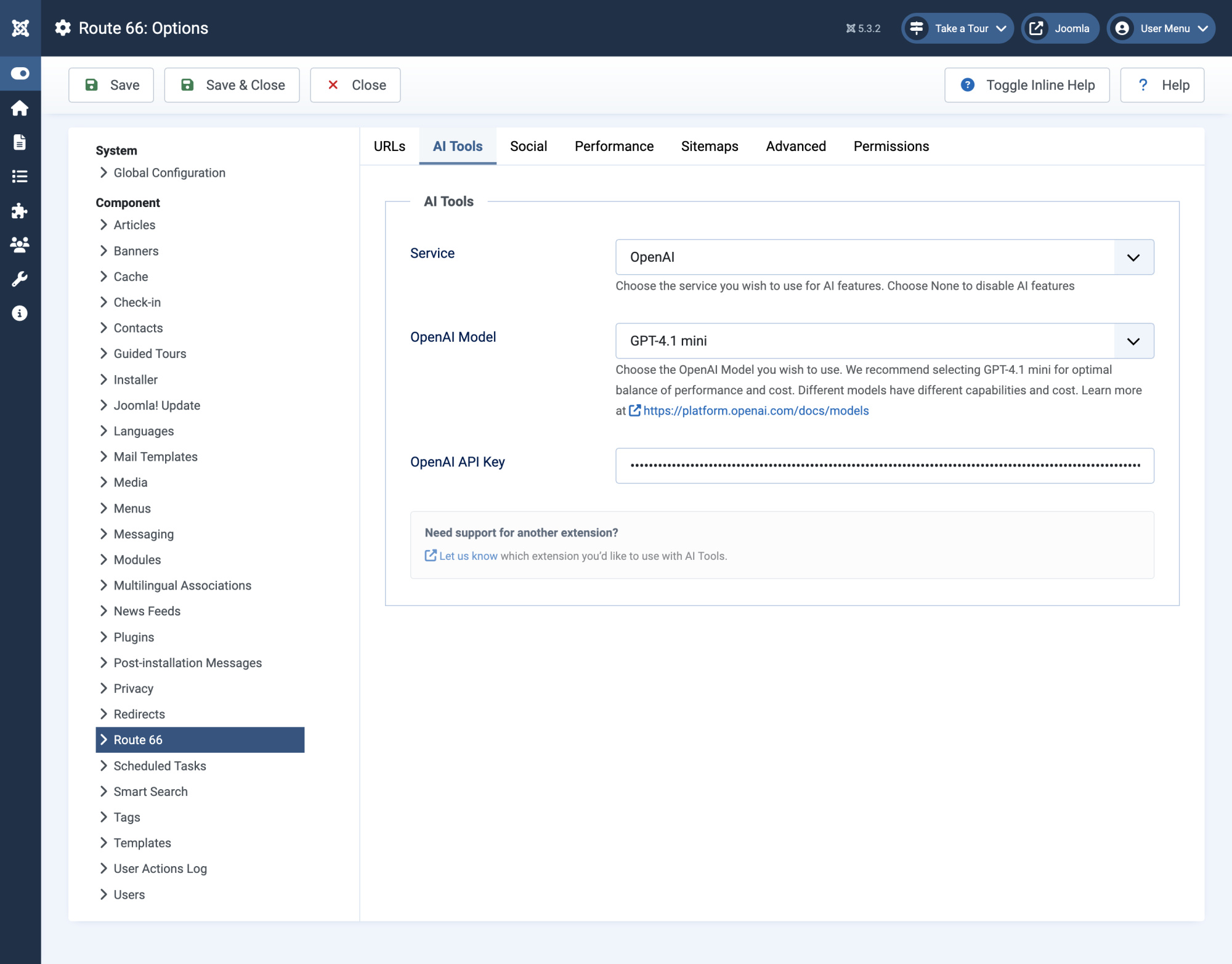Click the gear icon beside the Route 66 title

point(63,28)
